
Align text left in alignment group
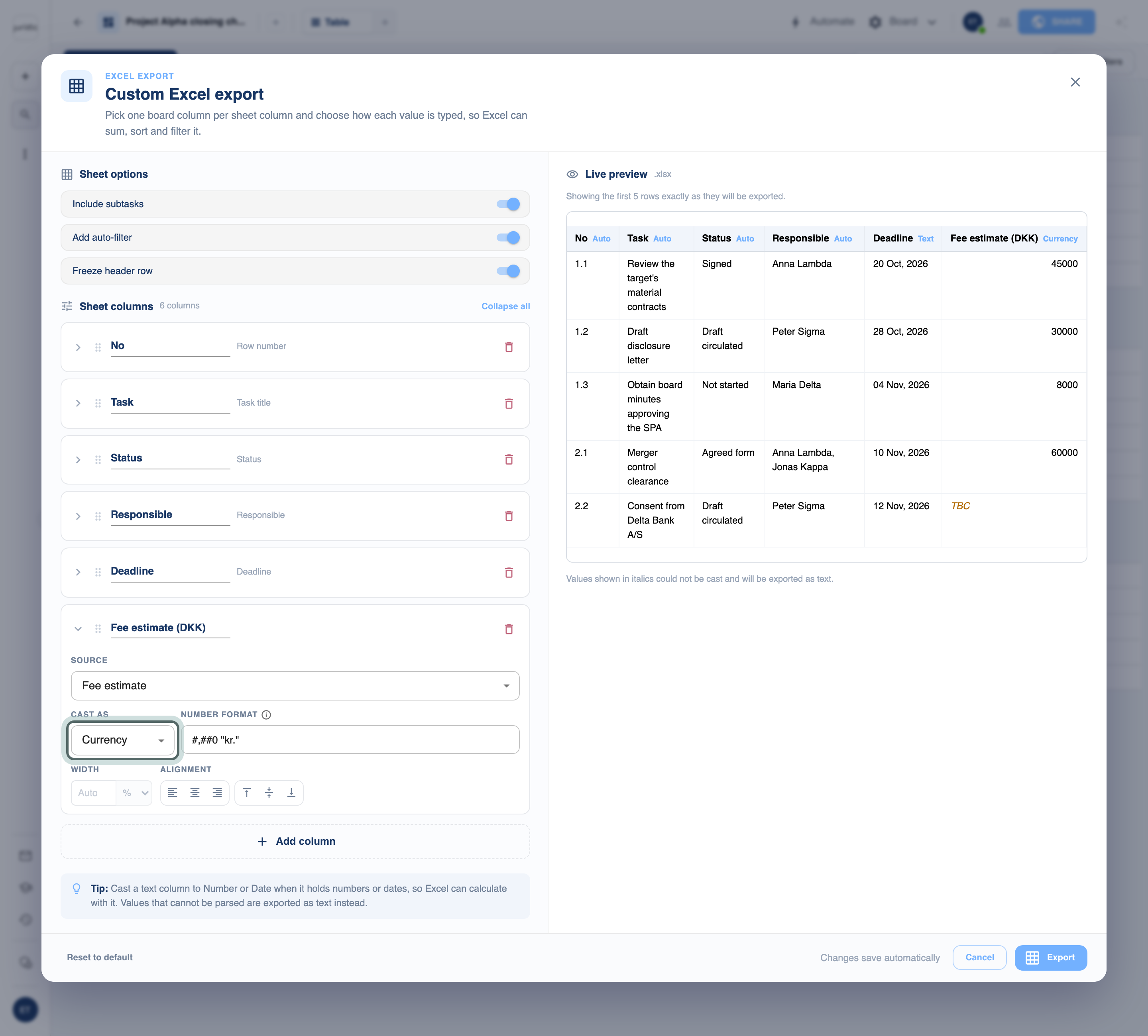173,793
